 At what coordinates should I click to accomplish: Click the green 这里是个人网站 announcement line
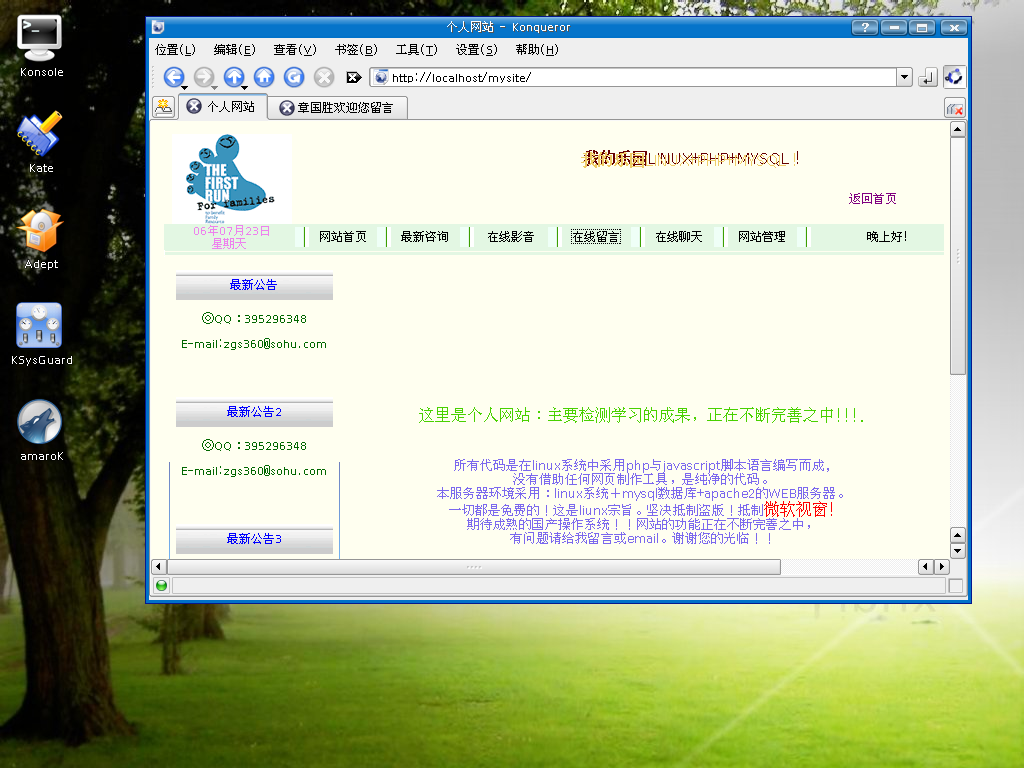(x=641, y=415)
